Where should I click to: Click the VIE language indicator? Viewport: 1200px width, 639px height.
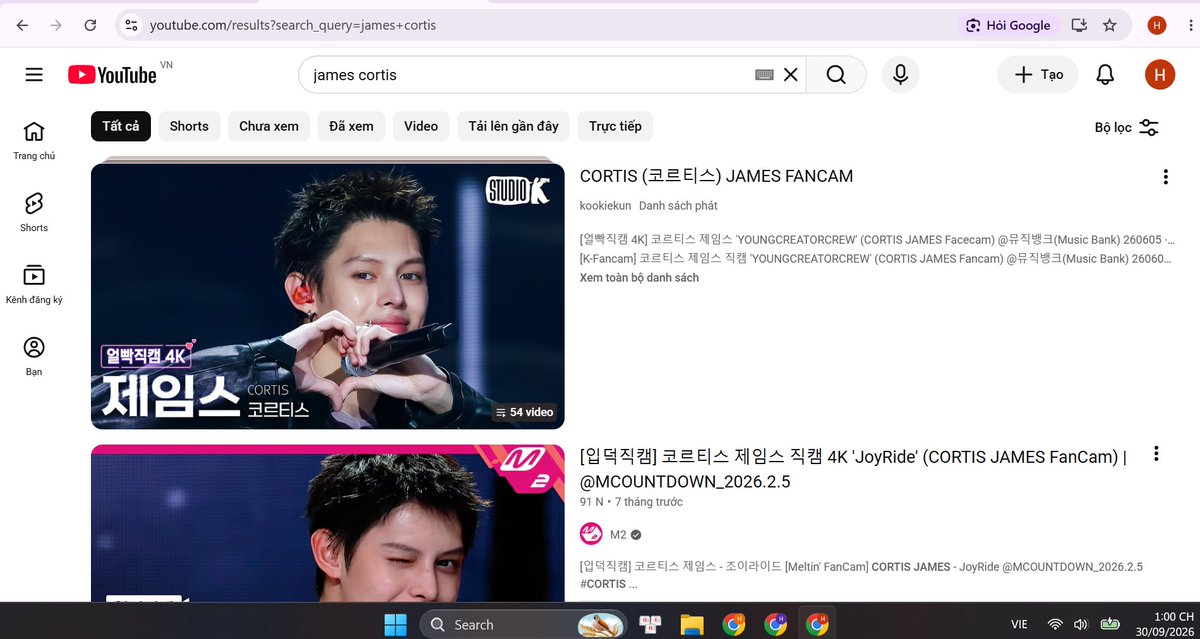[x=1019, y=624]
